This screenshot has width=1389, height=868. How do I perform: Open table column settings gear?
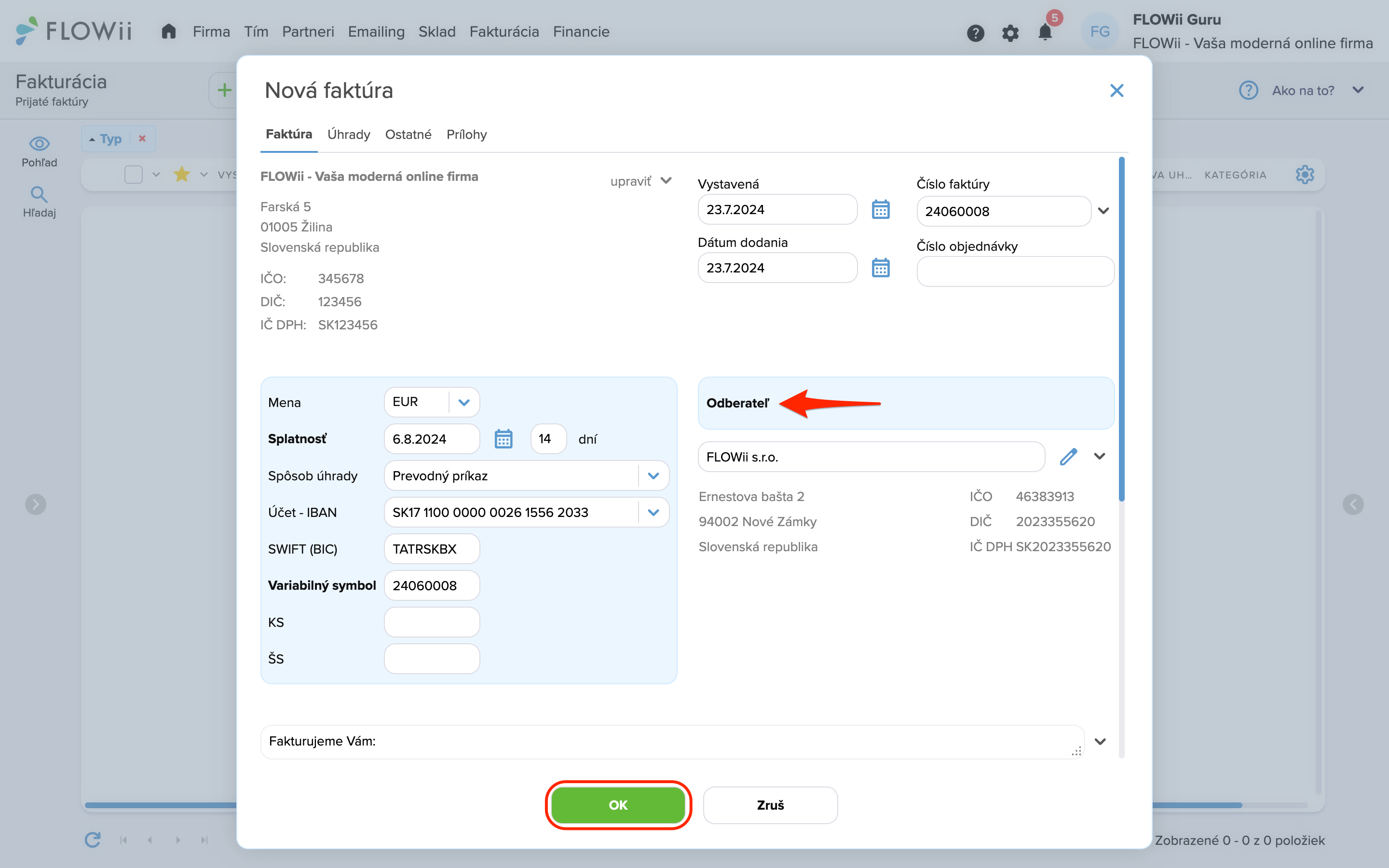(x=1305, y=175)
